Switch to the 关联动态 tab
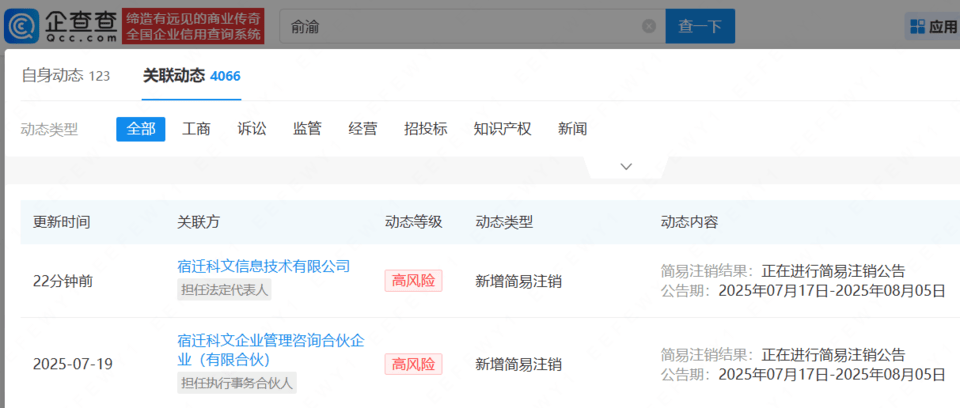Viewport: 960px width, 408px height. pos(192,76)
